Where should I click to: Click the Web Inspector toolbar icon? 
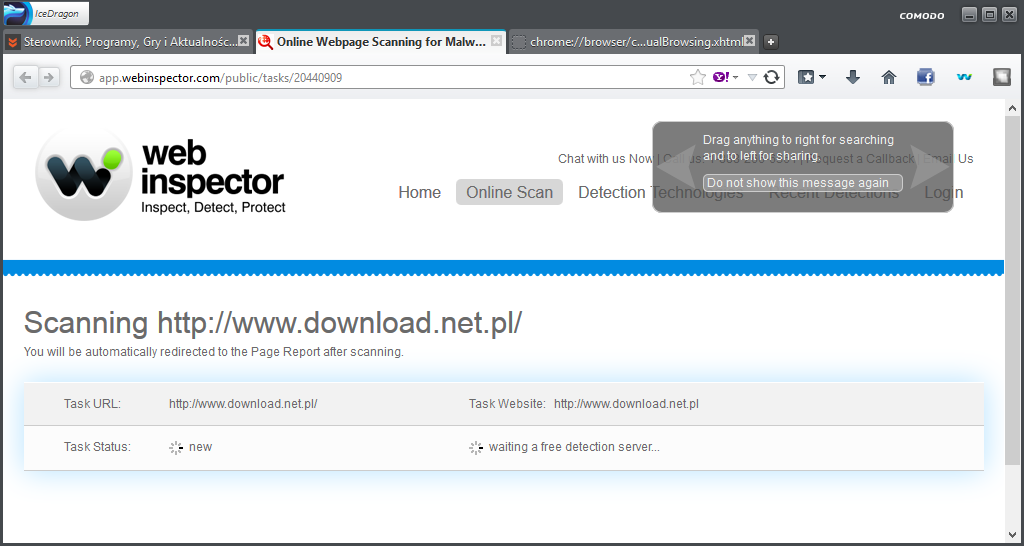(x=964, y=77)
